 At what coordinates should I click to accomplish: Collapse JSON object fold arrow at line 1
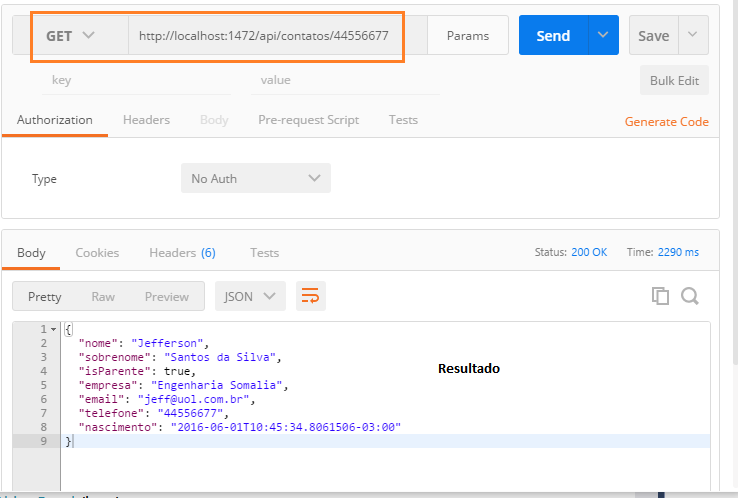(54, 329)
